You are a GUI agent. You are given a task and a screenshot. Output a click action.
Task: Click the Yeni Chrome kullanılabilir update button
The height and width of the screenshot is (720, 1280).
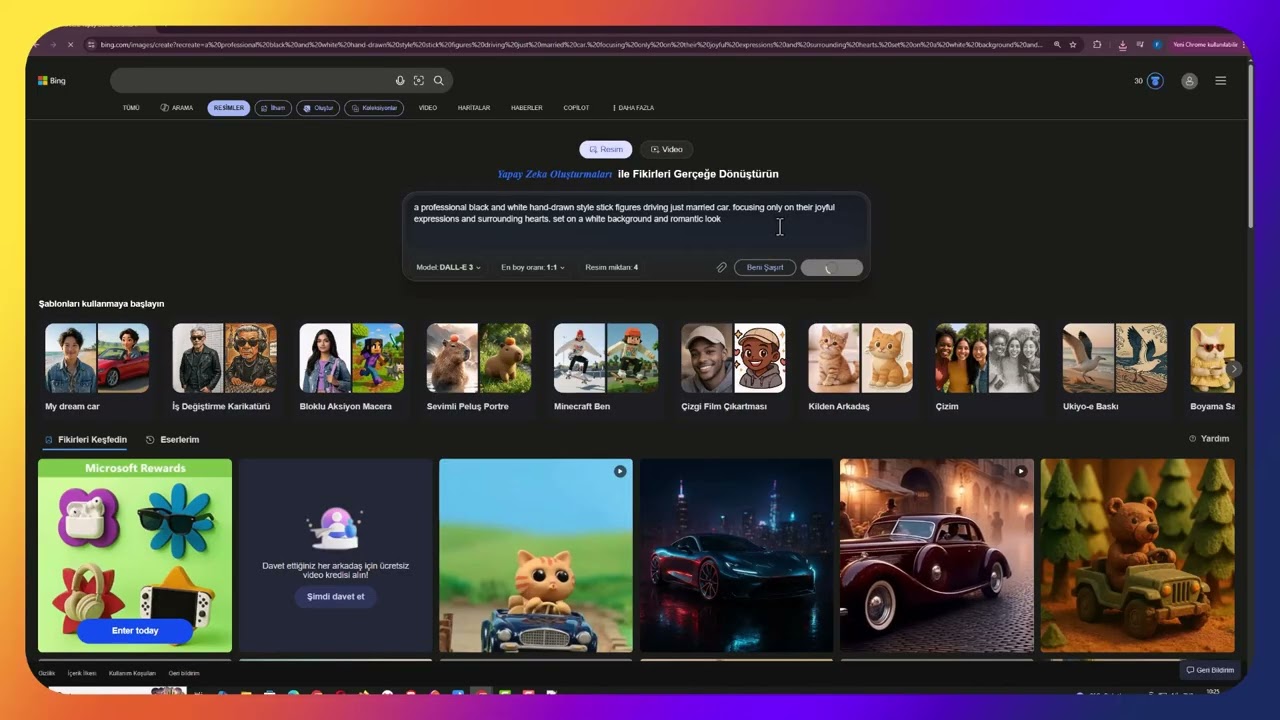[x=1205, y=45]
